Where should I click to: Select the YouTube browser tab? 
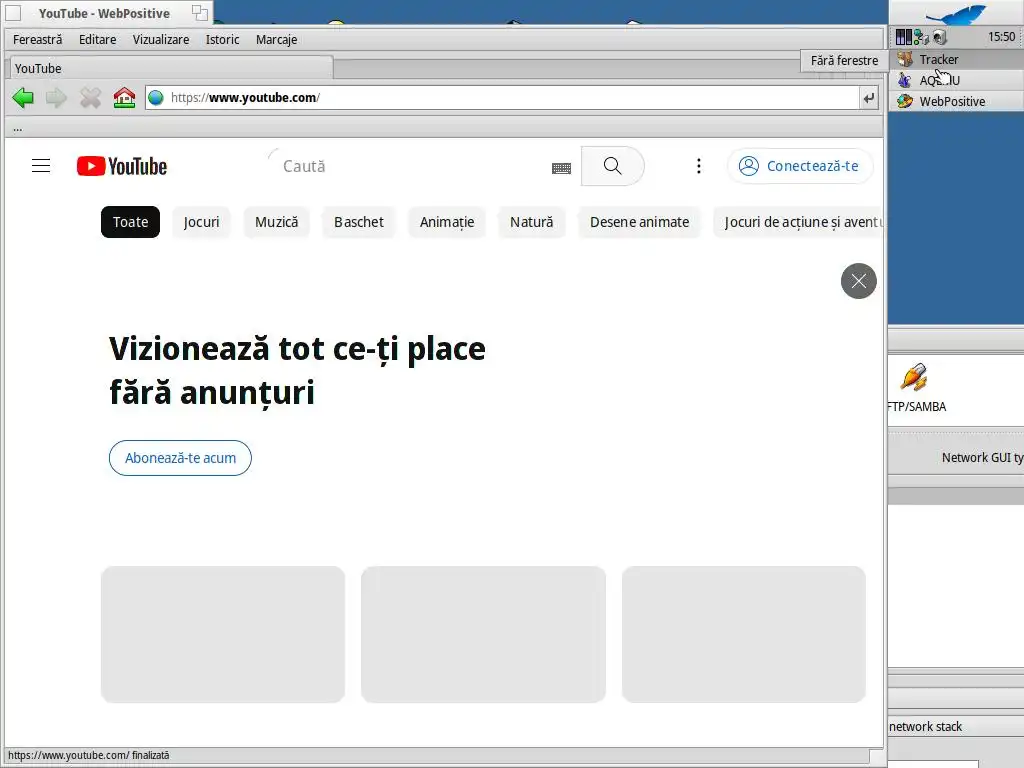pyautogui.click(x=170, y=68)
